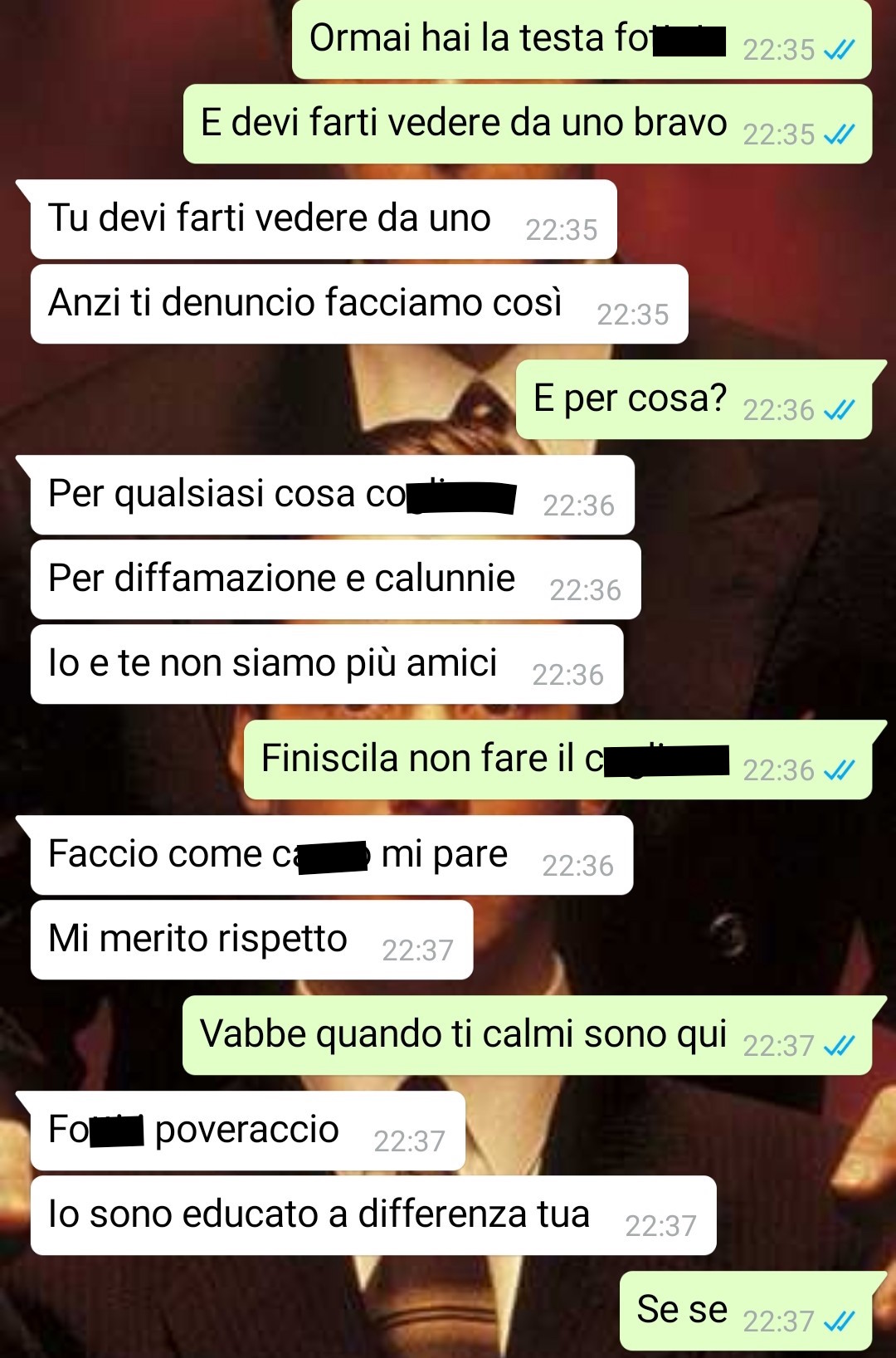Image resolution: width=896 pixels, height=1358 pixels.
Task: Click read checkmarks on 'E devi farti vedere' message
Action: pos(840,134)
